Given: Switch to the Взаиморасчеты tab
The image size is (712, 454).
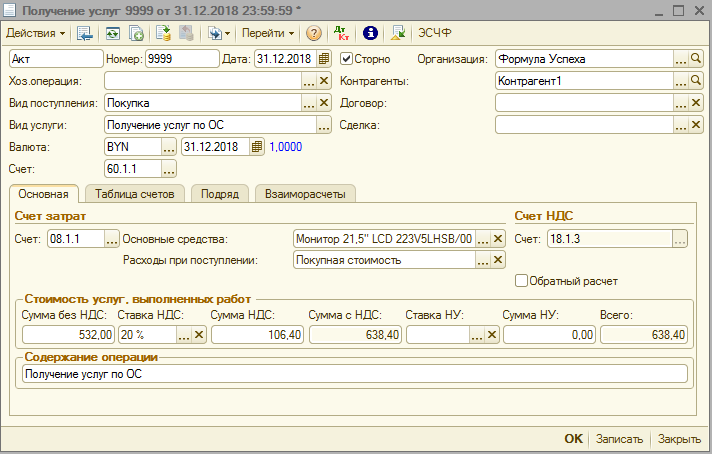Looking at the screenshot, I should (x=304, y=193).
